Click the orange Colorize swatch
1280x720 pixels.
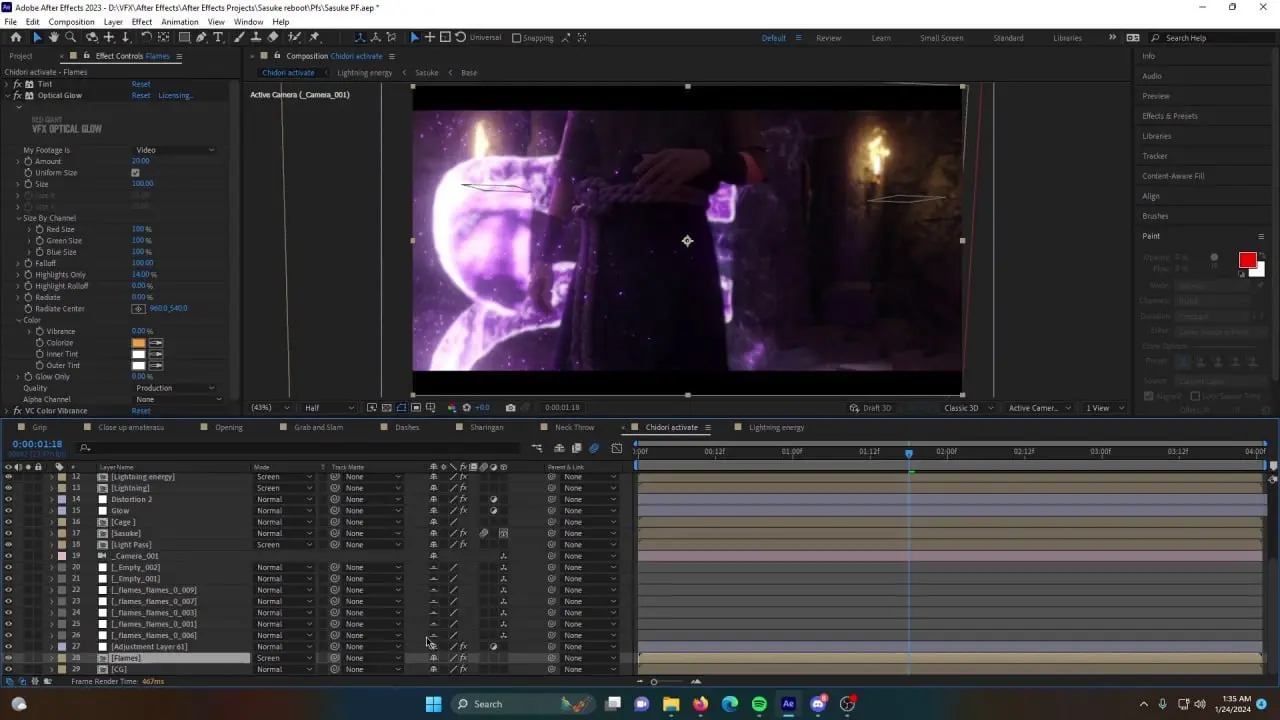139,343
